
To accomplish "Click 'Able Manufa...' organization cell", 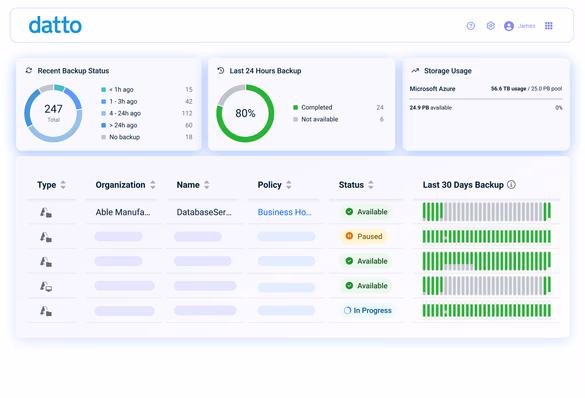I will [123, 212].
